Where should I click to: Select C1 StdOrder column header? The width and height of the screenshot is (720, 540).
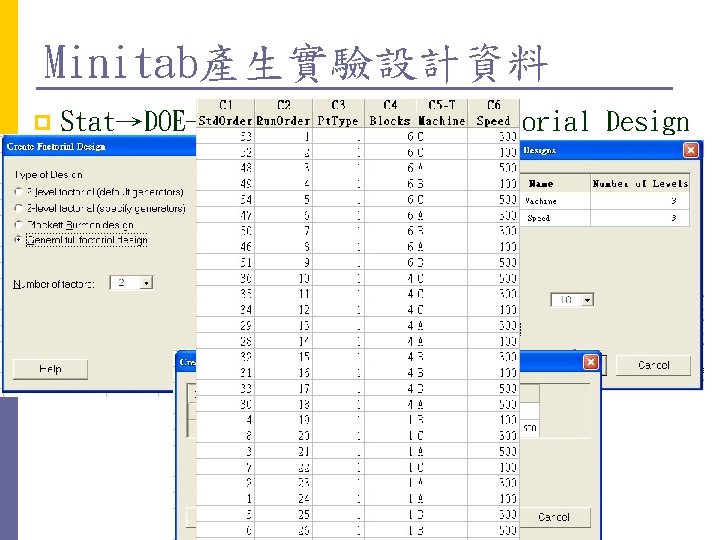225,113
